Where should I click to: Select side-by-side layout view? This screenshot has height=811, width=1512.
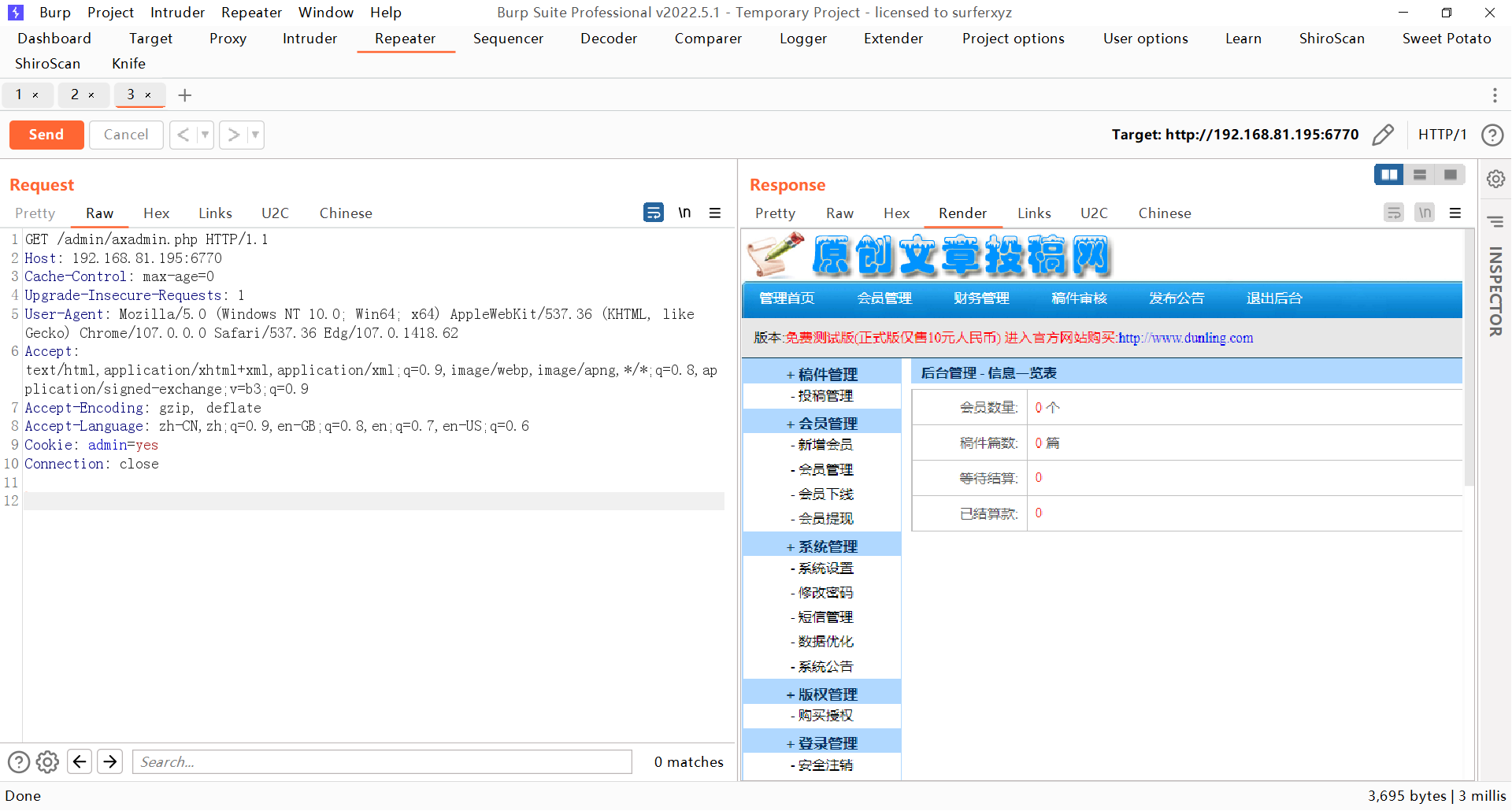point(1389,175)
